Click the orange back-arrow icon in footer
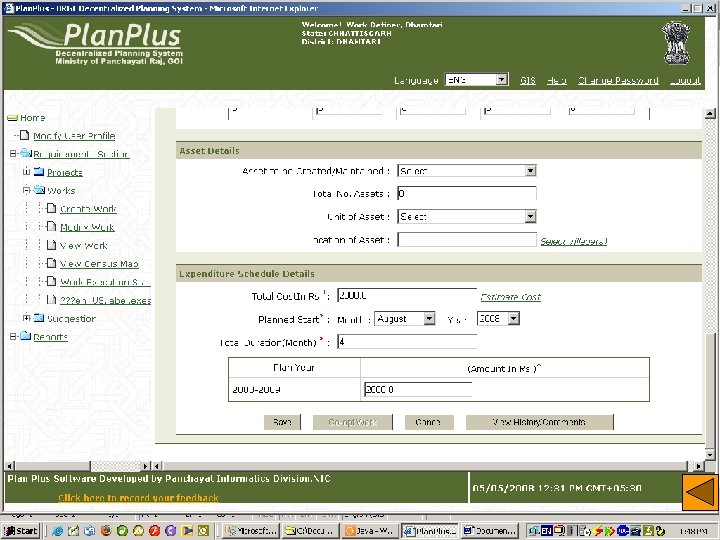This screenshot has width=720, height=540. click(x=700, y=492)
